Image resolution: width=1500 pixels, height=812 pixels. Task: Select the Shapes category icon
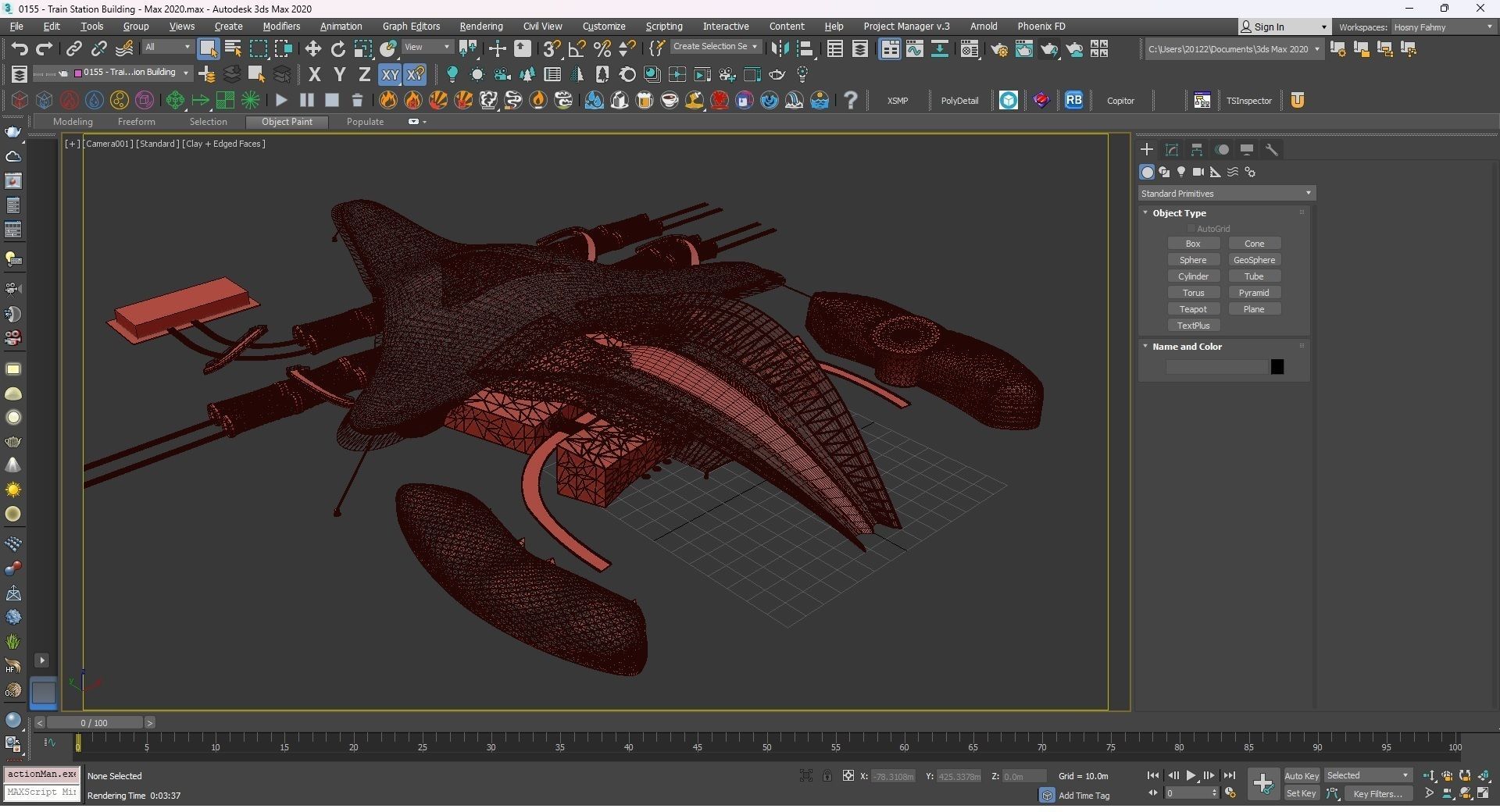pos(1164,173)
